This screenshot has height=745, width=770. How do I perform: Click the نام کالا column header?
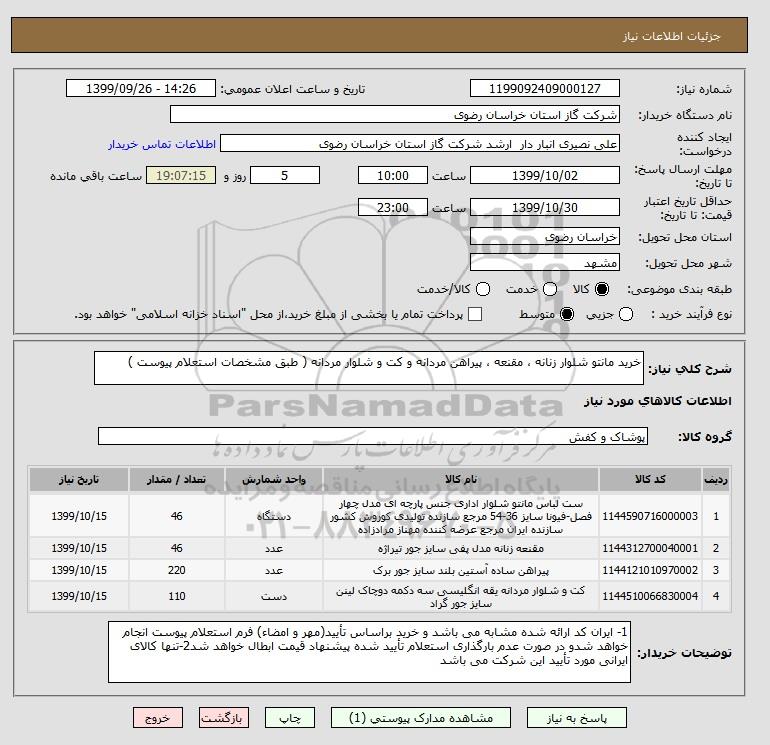click(461, 479)
